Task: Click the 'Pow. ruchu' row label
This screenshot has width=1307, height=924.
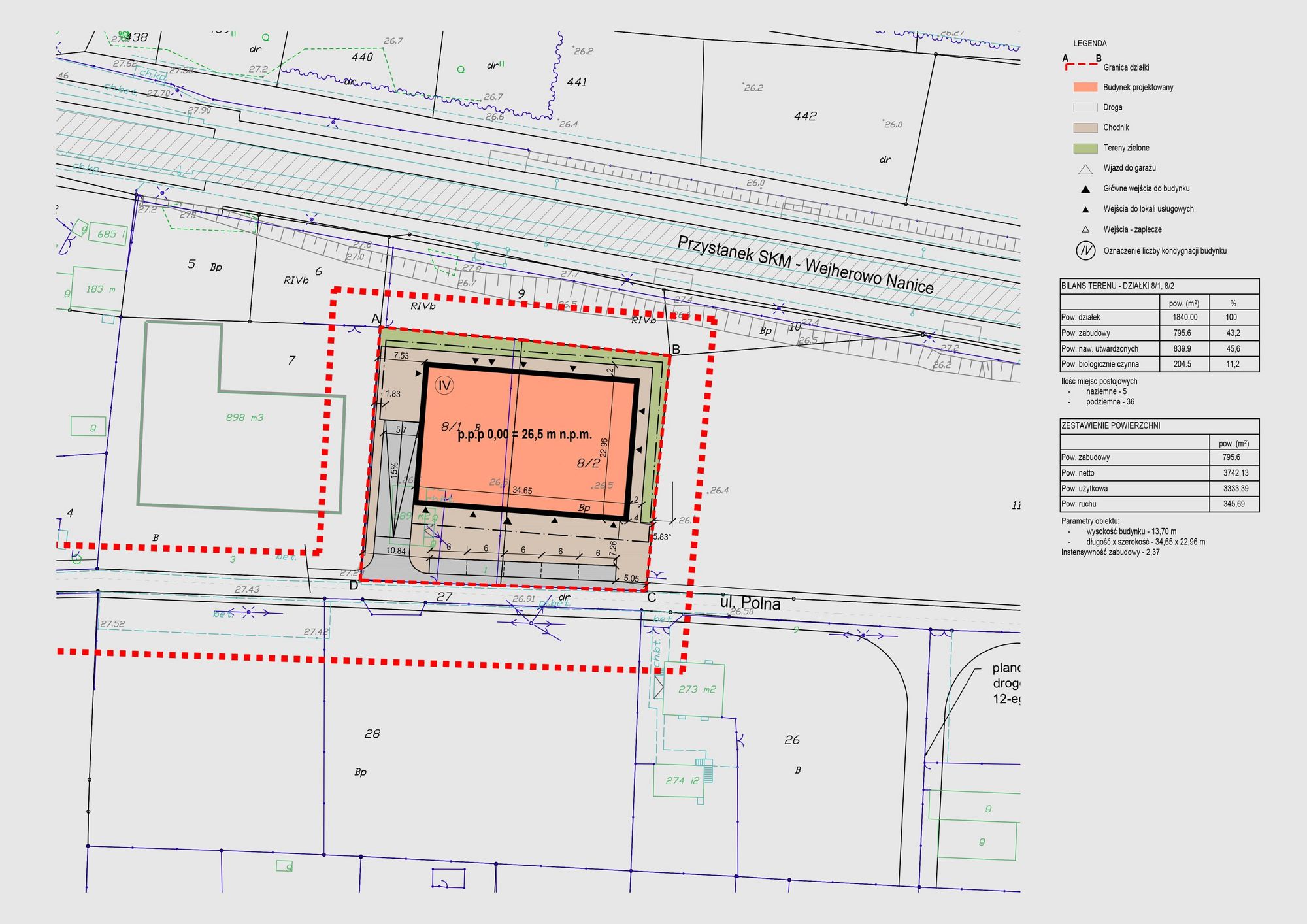Action: tap(1078, 504)
